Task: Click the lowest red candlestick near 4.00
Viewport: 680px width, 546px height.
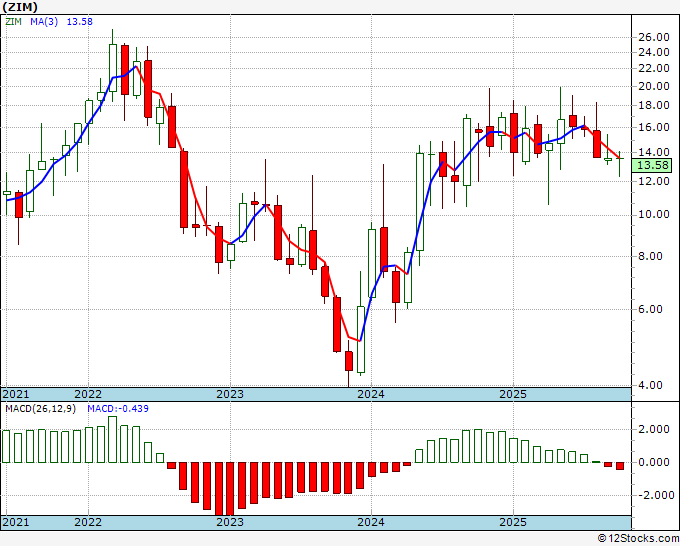Action: [x=349, y=361]
